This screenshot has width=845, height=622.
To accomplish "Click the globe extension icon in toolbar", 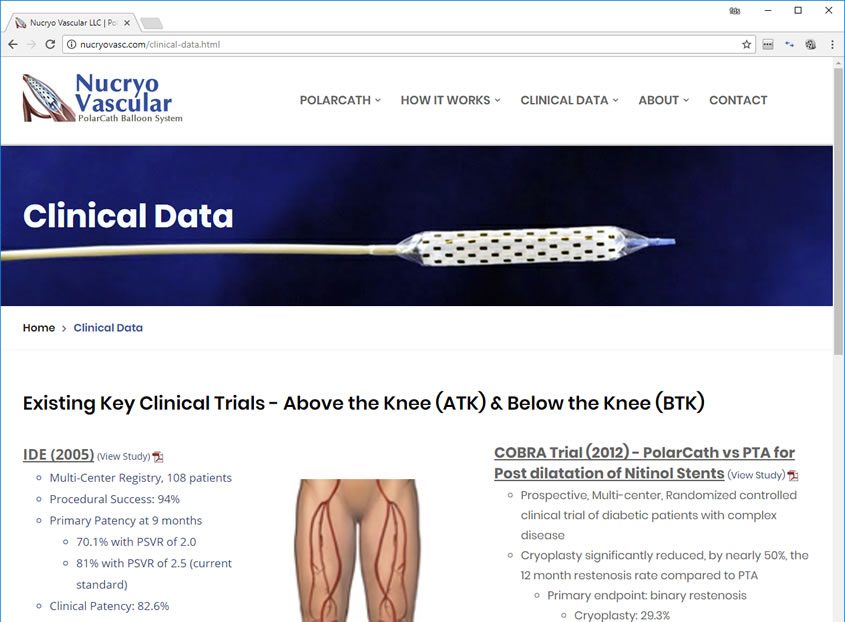I will pos(811,44).
